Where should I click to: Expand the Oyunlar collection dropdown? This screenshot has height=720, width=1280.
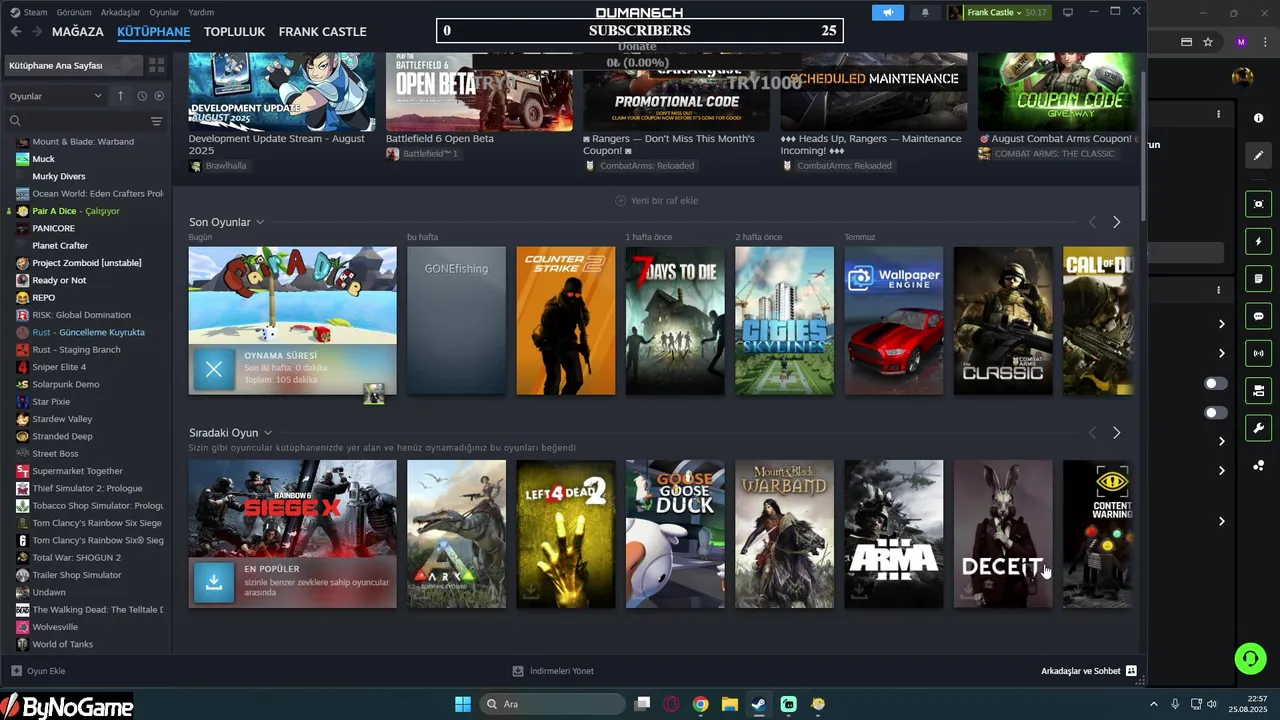(x=56, y=96)
